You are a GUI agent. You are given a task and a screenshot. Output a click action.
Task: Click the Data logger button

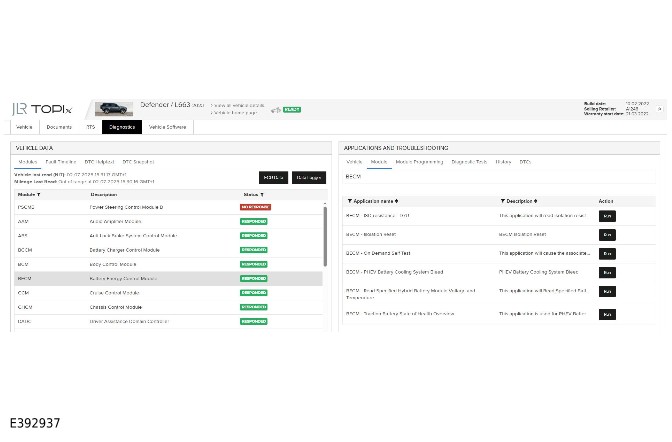coord(309,177)
